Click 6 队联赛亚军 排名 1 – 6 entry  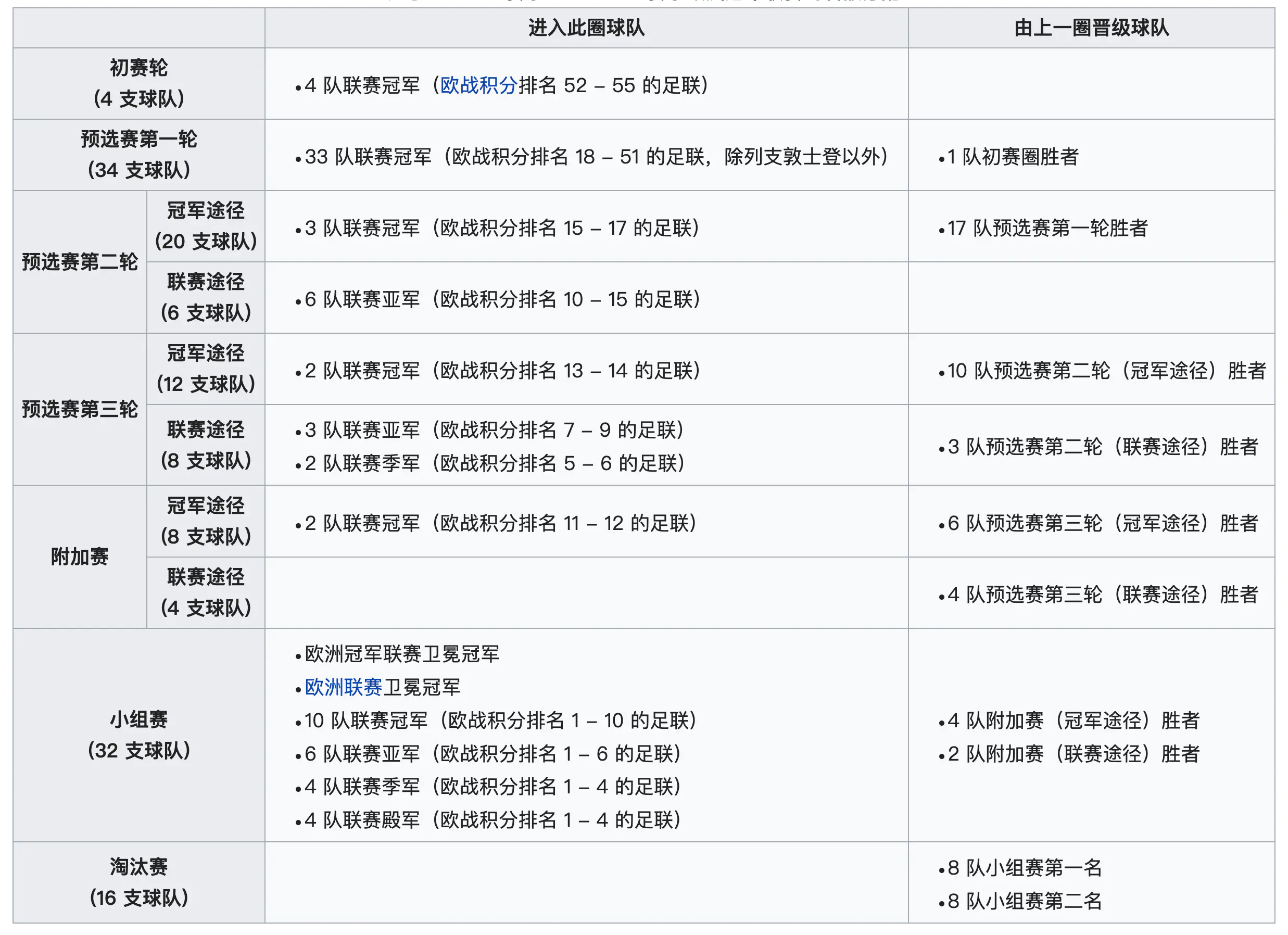click(x=493, y=754)
